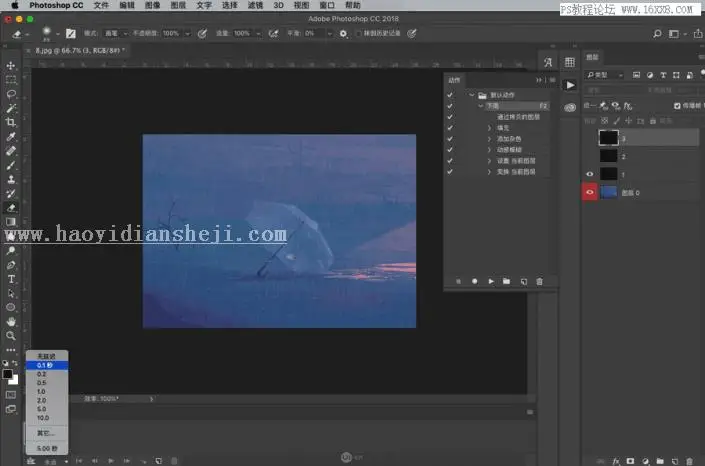Open the Apple menu
The height and width of the screenshot is (466, 705).
(x=14, y=5)
